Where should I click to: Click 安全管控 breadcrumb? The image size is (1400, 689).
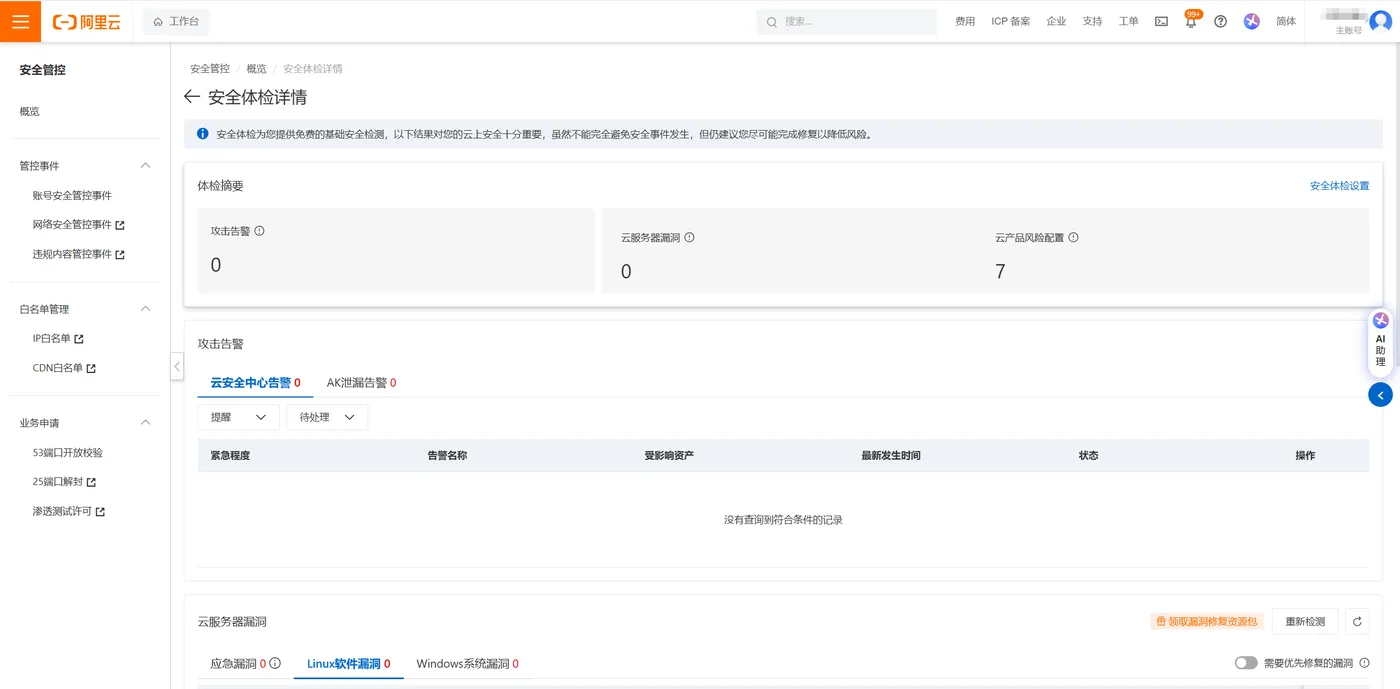pos(210,69)
